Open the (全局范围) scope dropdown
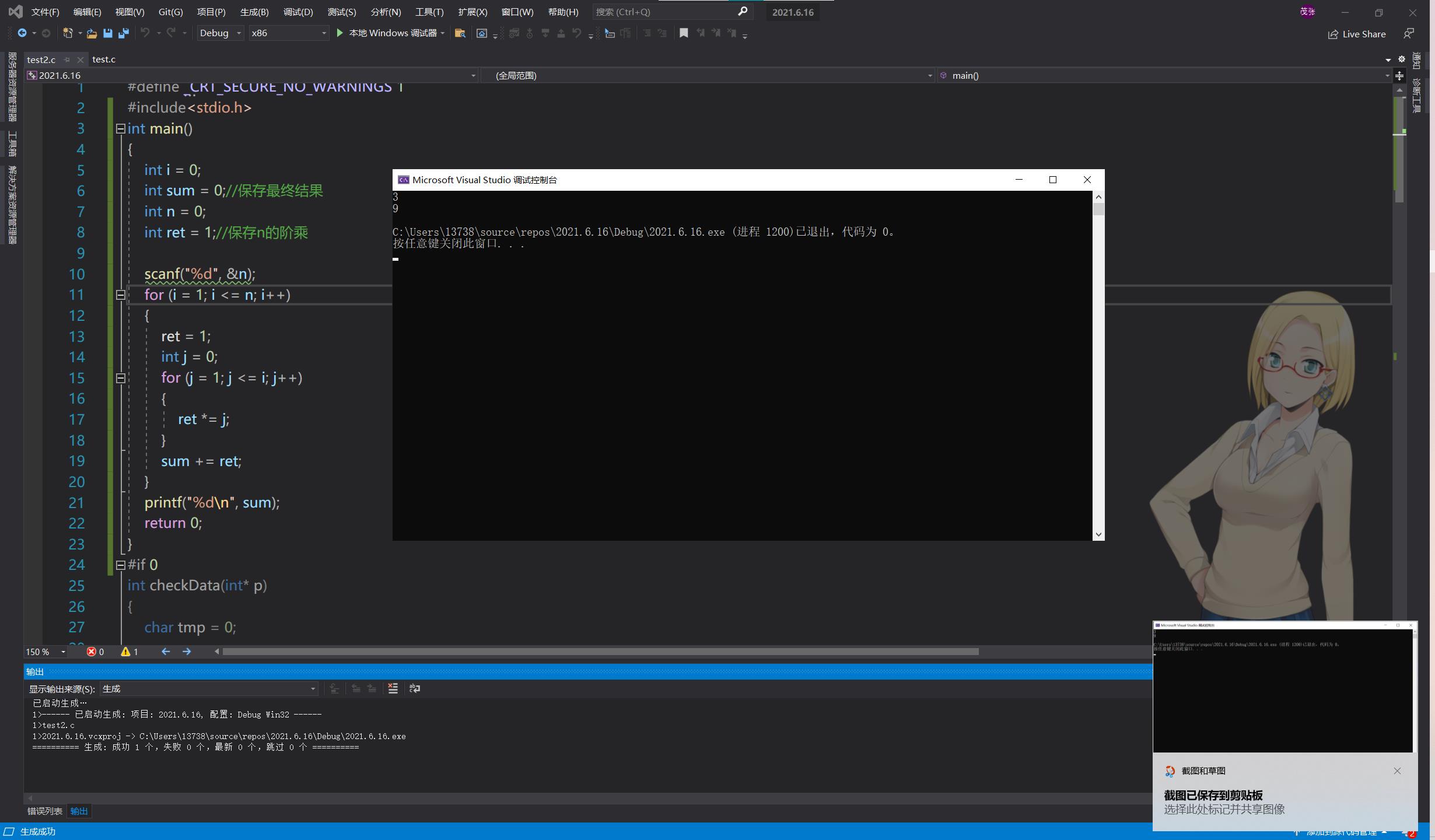 coord(708,75)
